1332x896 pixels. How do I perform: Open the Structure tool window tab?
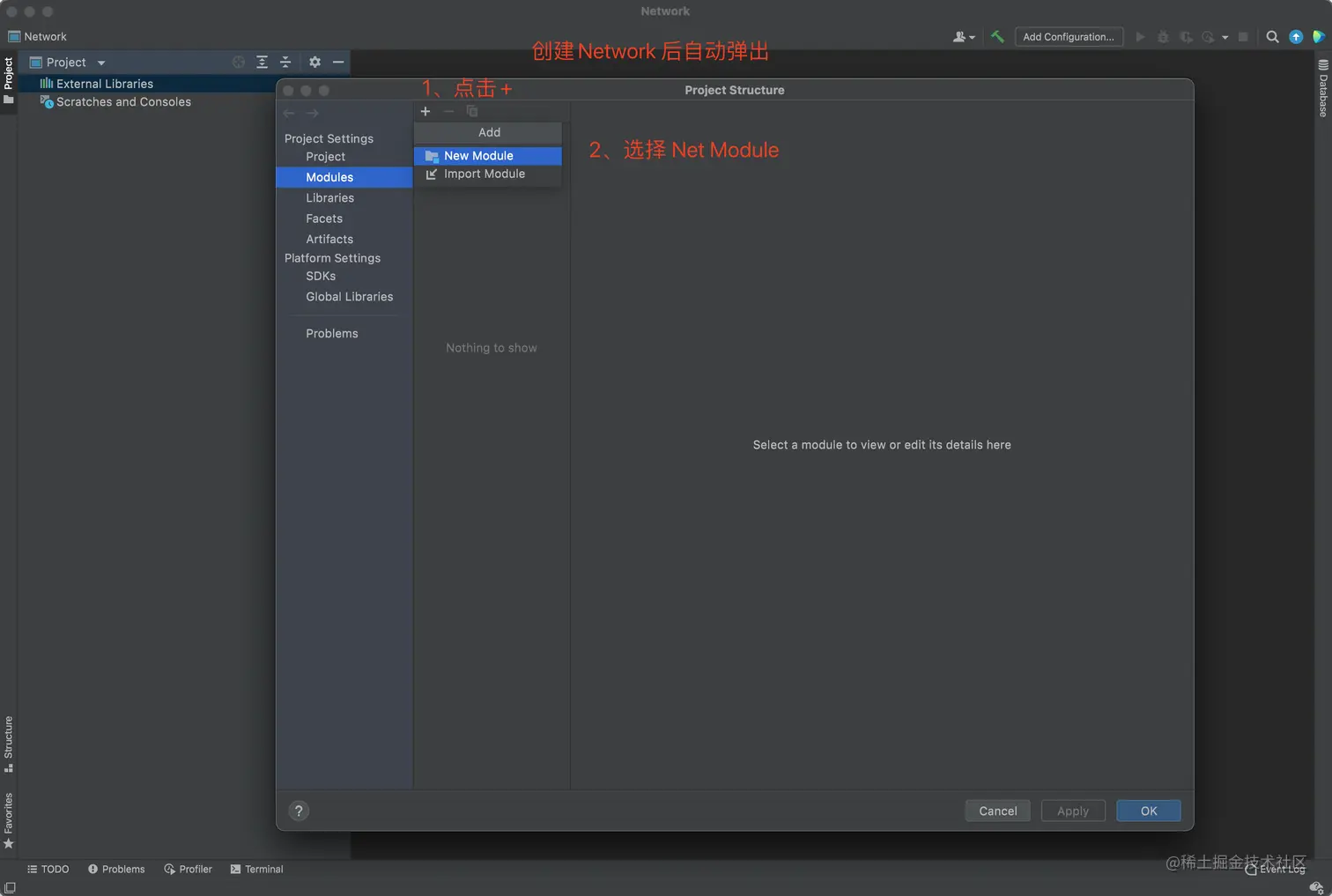pos(9,744)
